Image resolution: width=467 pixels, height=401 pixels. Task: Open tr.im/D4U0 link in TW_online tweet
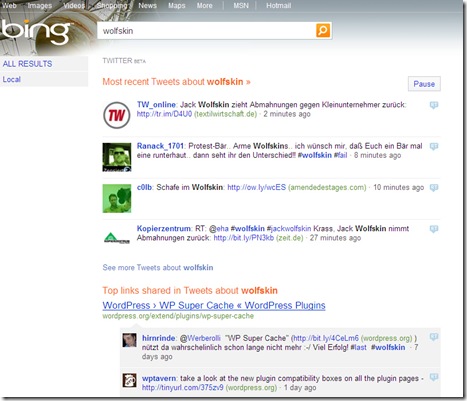click(164, 114)
